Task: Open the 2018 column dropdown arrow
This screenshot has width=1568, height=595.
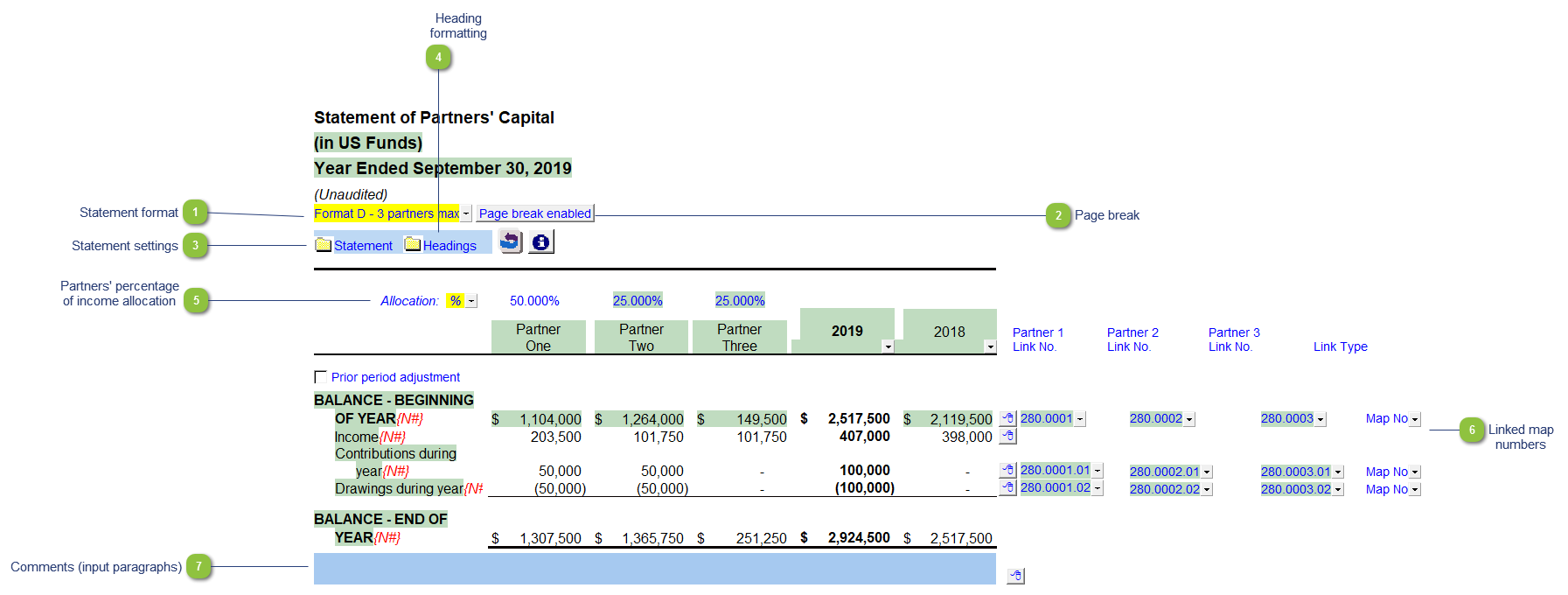Action: click(990, 346)
